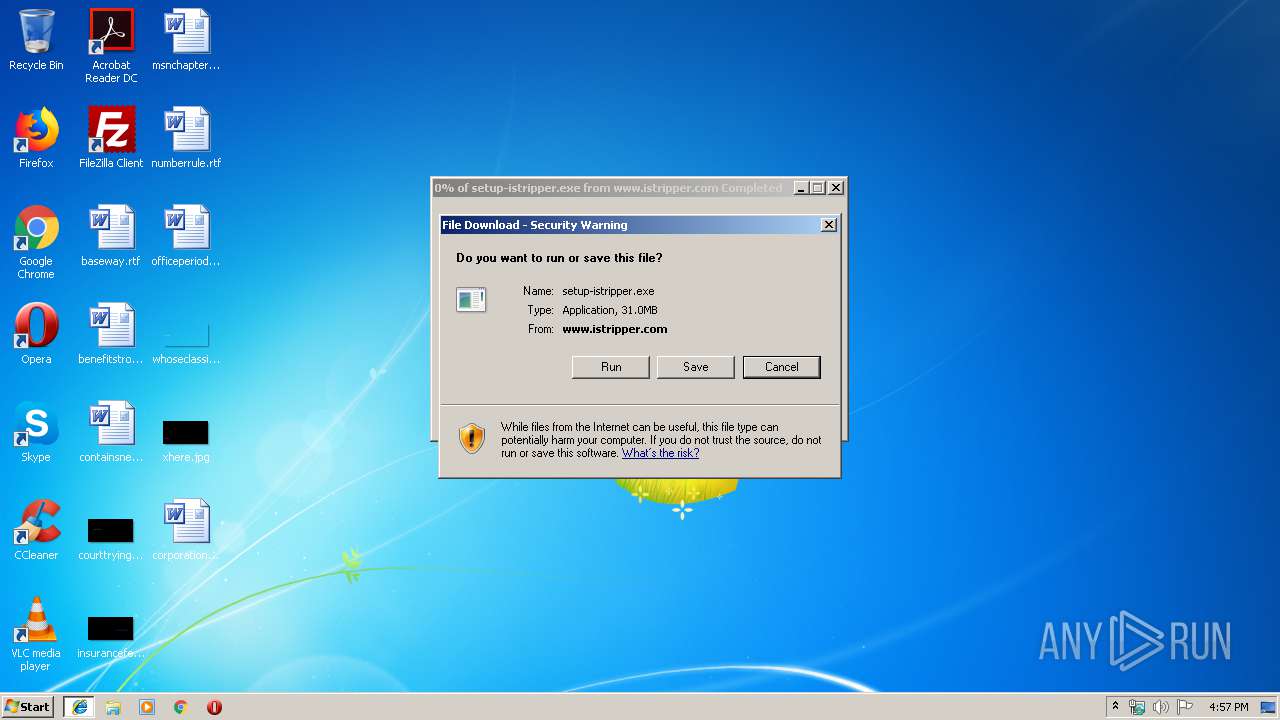Viewport: 1280px width, 720px height.
Task: Select xhere.jpg image file
Action: (186, 439)
